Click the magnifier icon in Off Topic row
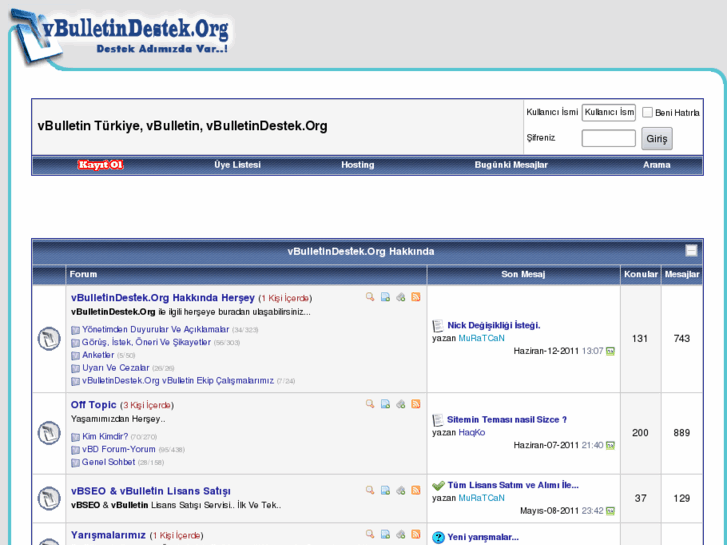This screenshot has height=545, width=727. tap(370, 404)
